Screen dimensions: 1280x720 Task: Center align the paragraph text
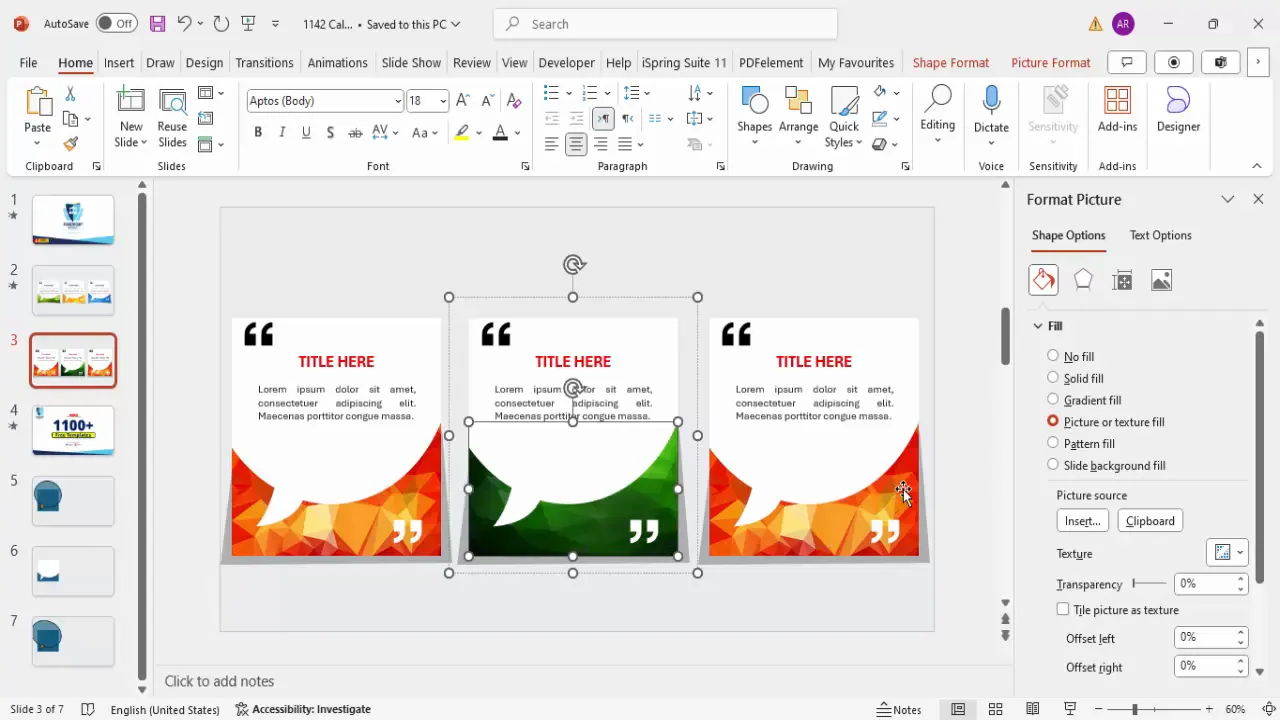tap(576, 144)
